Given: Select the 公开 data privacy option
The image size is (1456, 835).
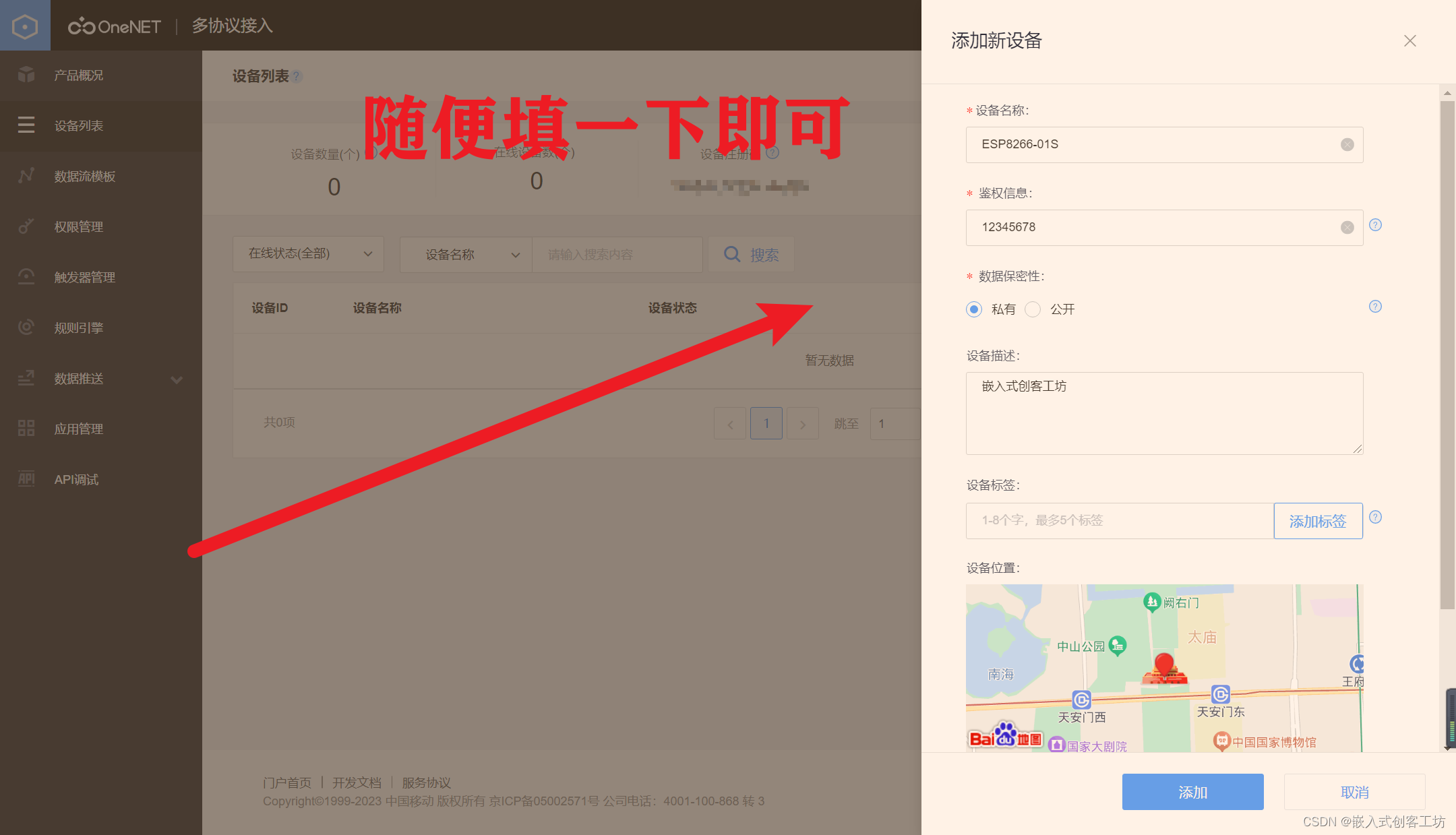Looking at the screenshot, I should [1033, 309].
